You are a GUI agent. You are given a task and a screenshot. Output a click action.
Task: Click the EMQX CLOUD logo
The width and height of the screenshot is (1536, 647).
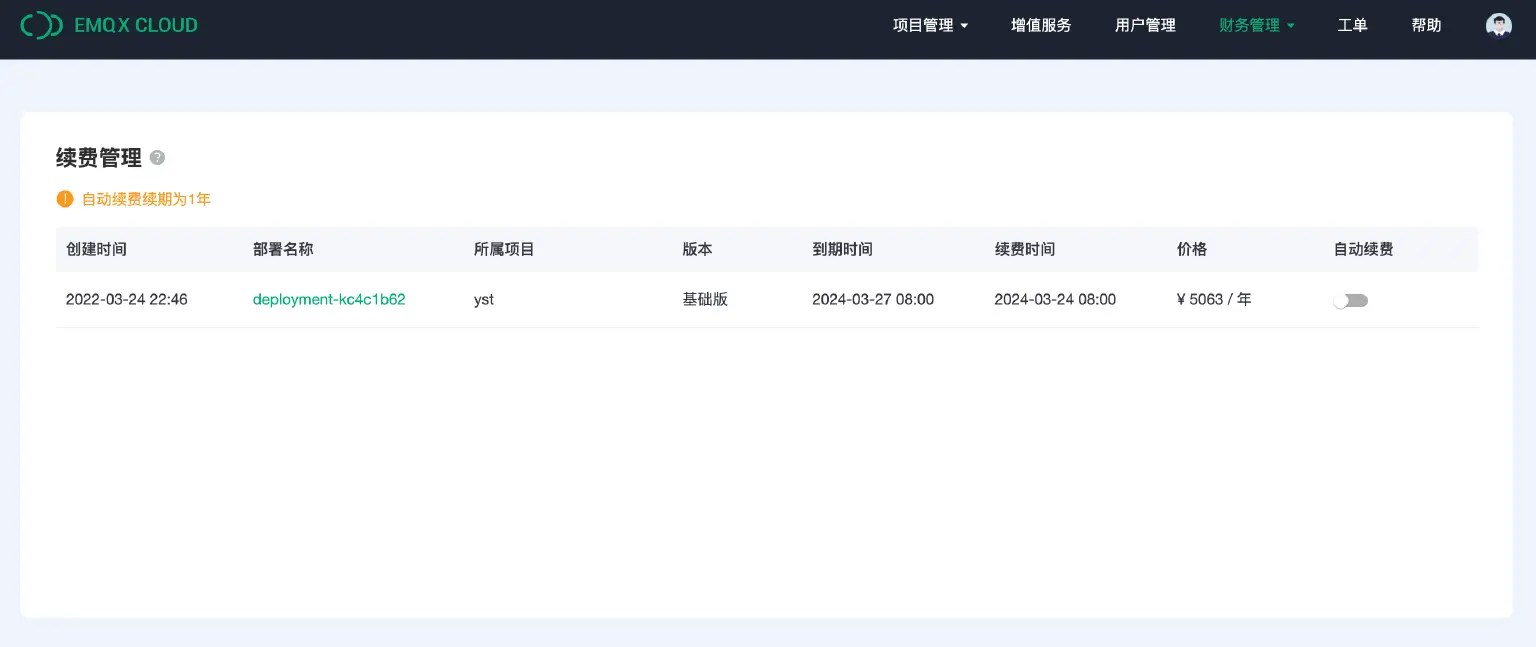click(x=108, y=24)
